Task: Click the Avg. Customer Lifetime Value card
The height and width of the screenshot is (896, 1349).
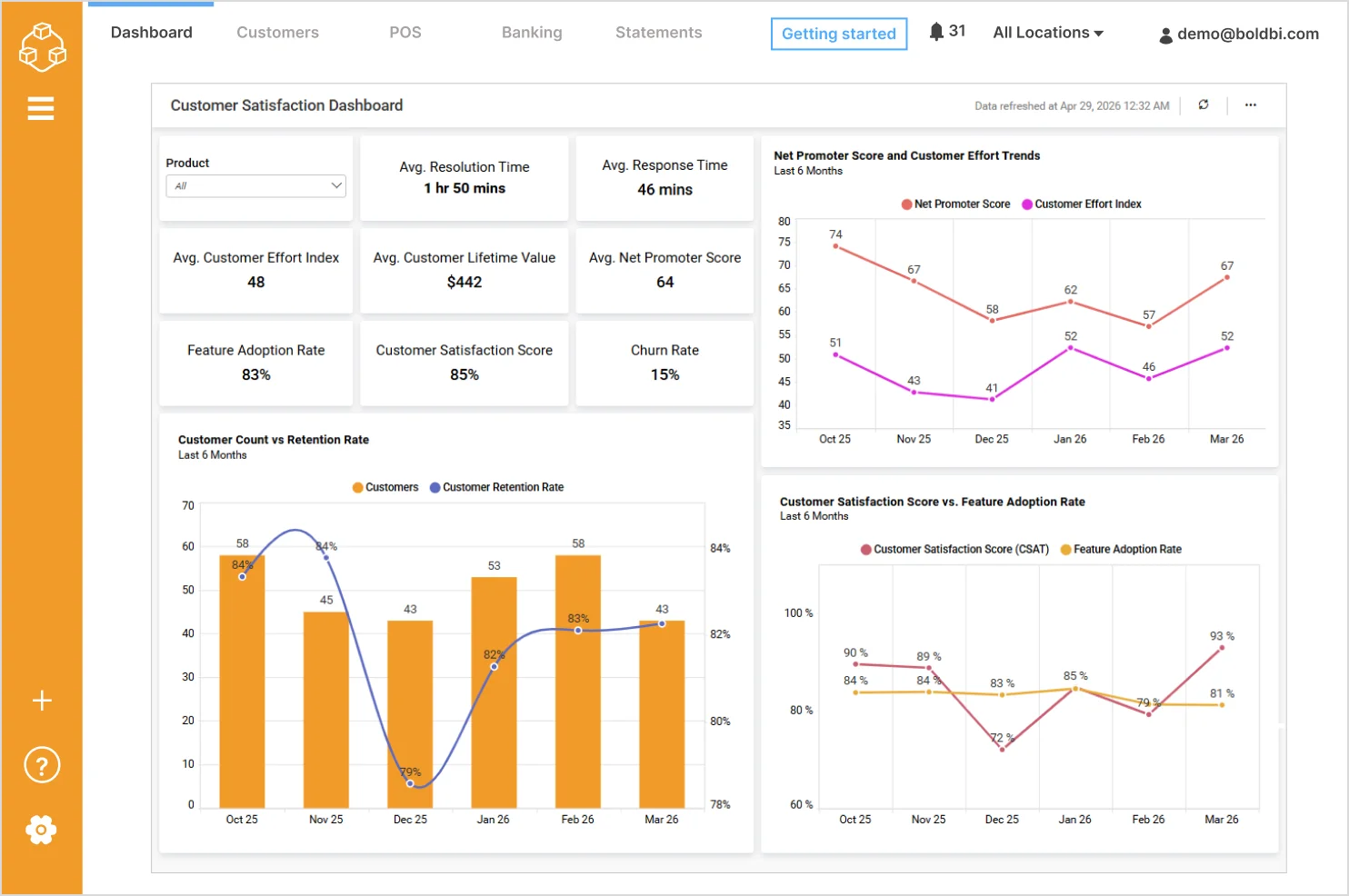Action: click(x=465, y=271)
